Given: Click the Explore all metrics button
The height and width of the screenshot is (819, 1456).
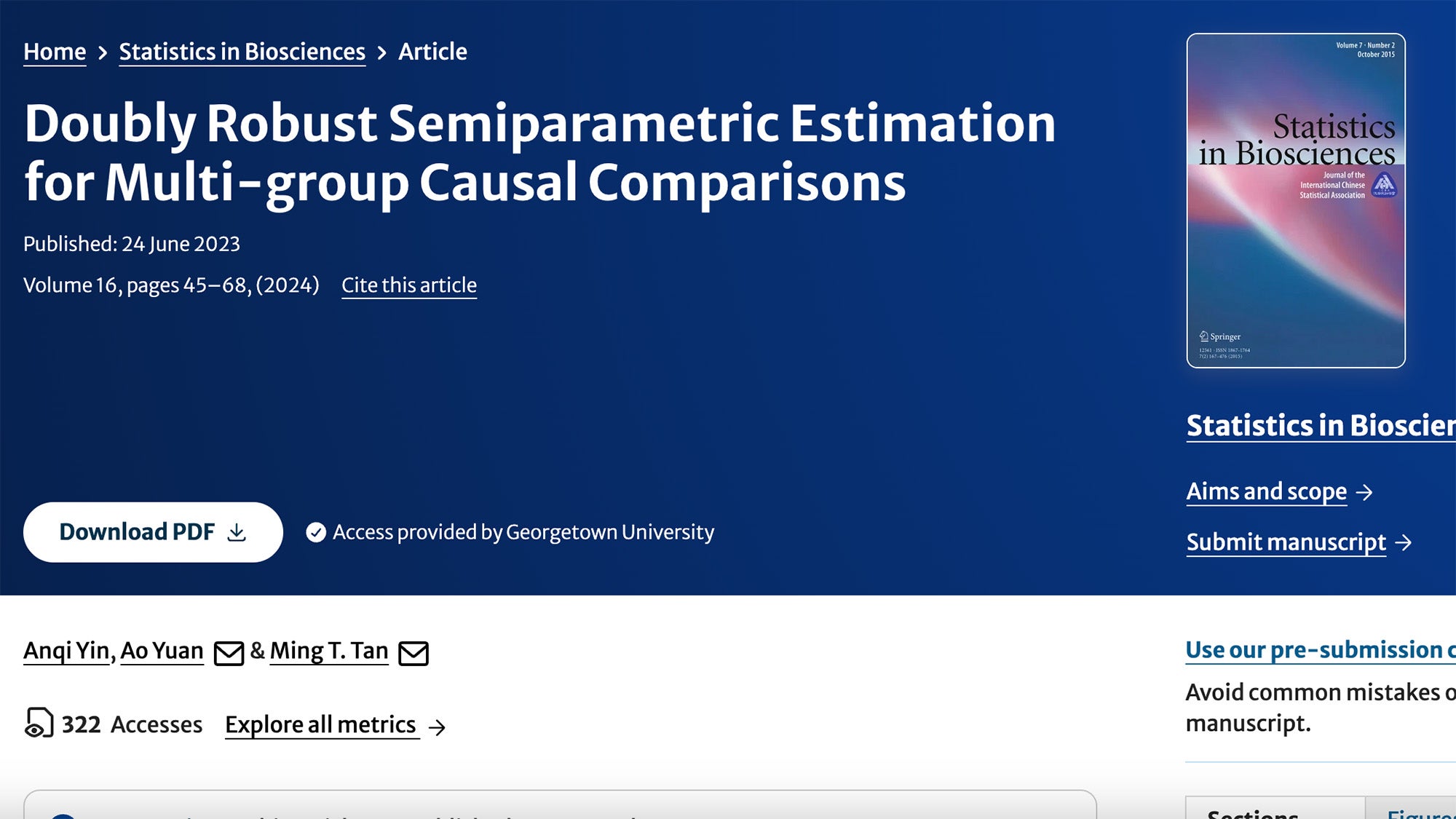Looking at the screenshot, I should coord(320,724).
